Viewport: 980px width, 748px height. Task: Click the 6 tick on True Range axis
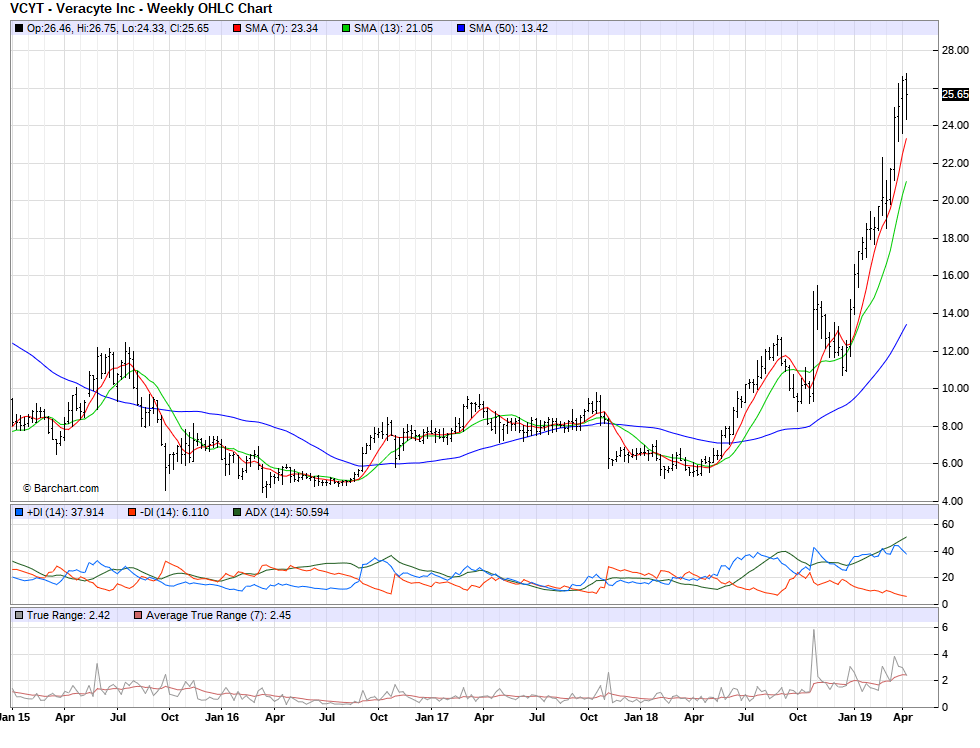pyautogui.click(x=945, y=627)
